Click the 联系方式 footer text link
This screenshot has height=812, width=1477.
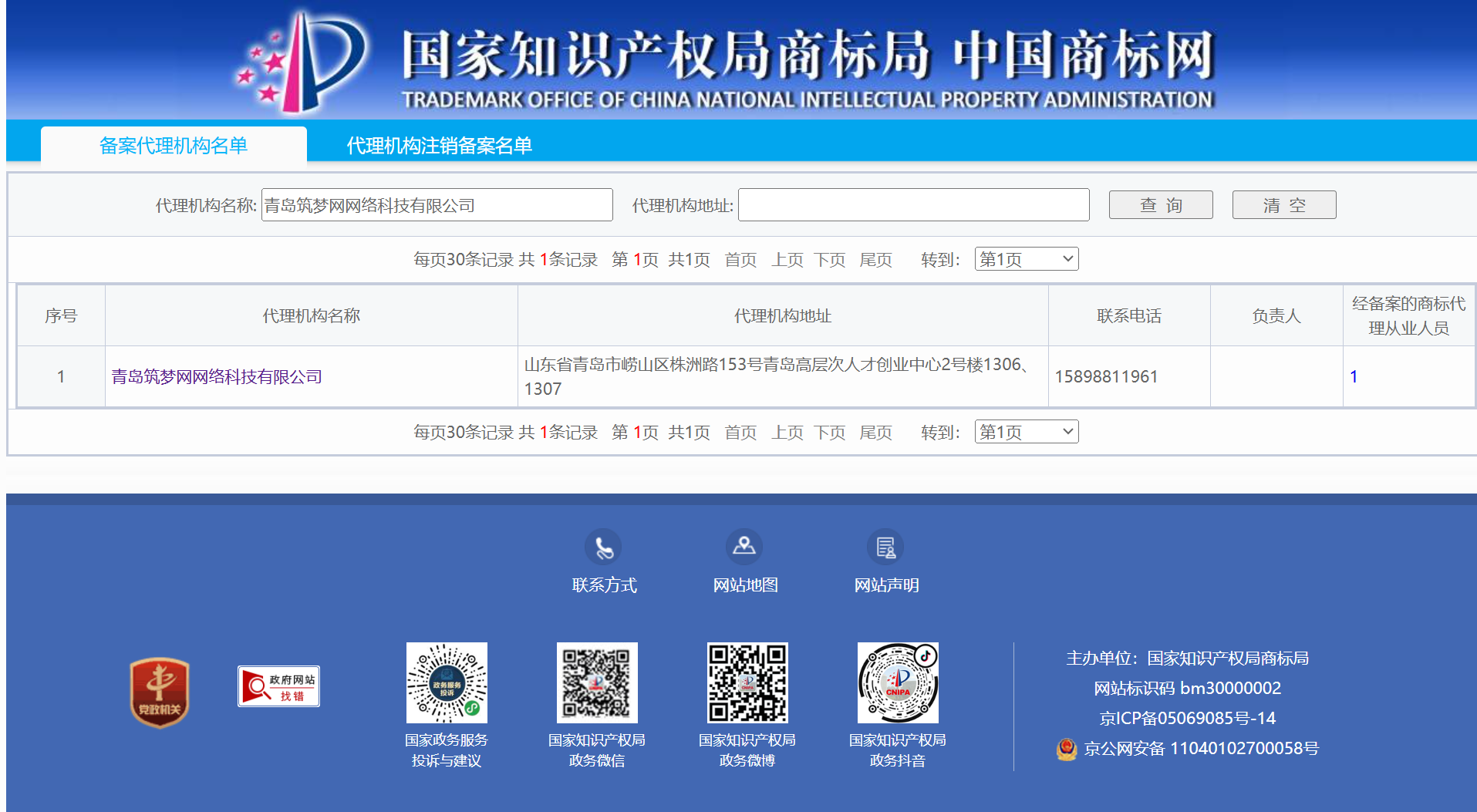pyautogui.click(x=604, y=585)
